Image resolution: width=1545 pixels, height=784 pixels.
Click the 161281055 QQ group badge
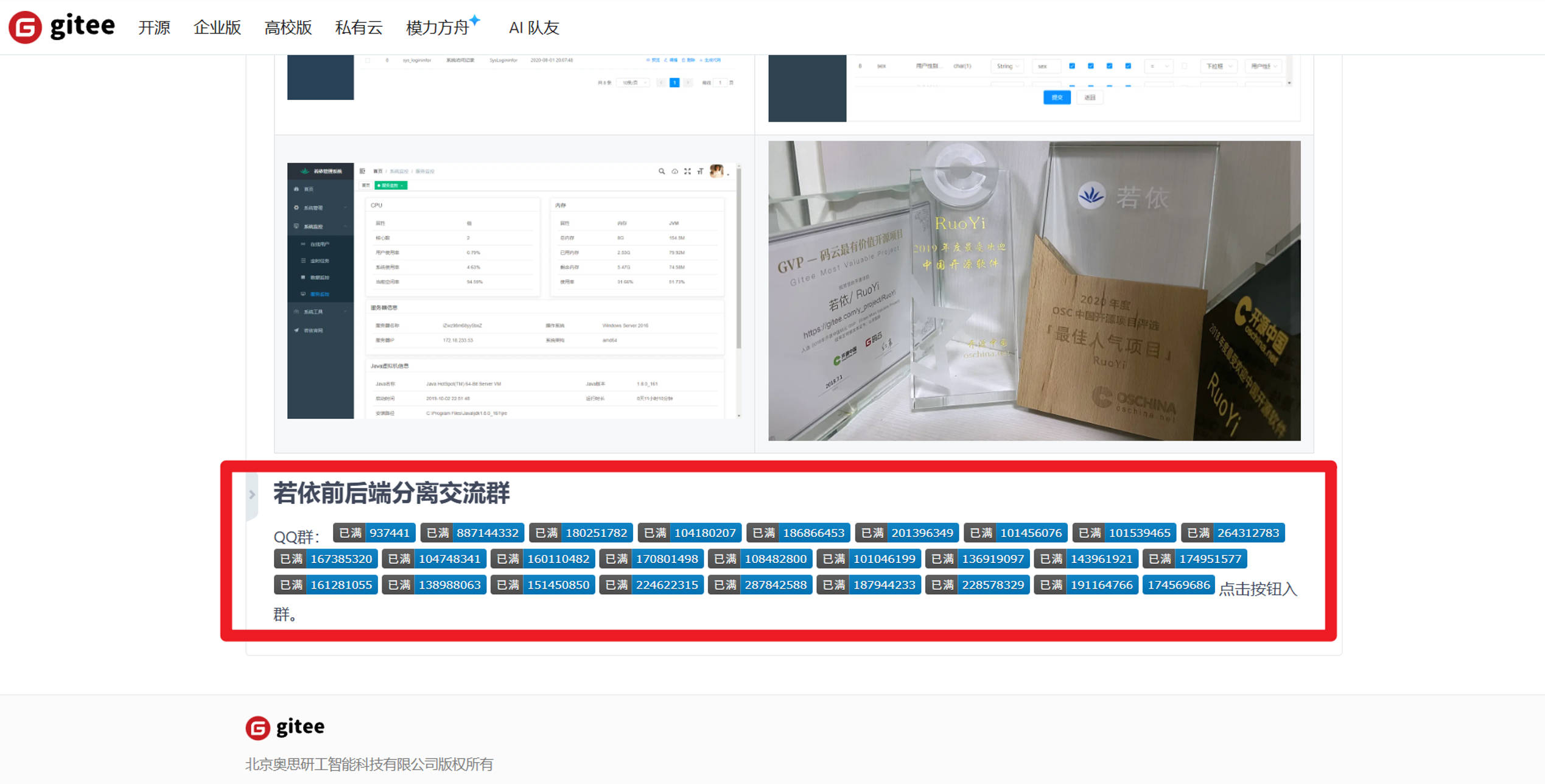click(326, 585)
